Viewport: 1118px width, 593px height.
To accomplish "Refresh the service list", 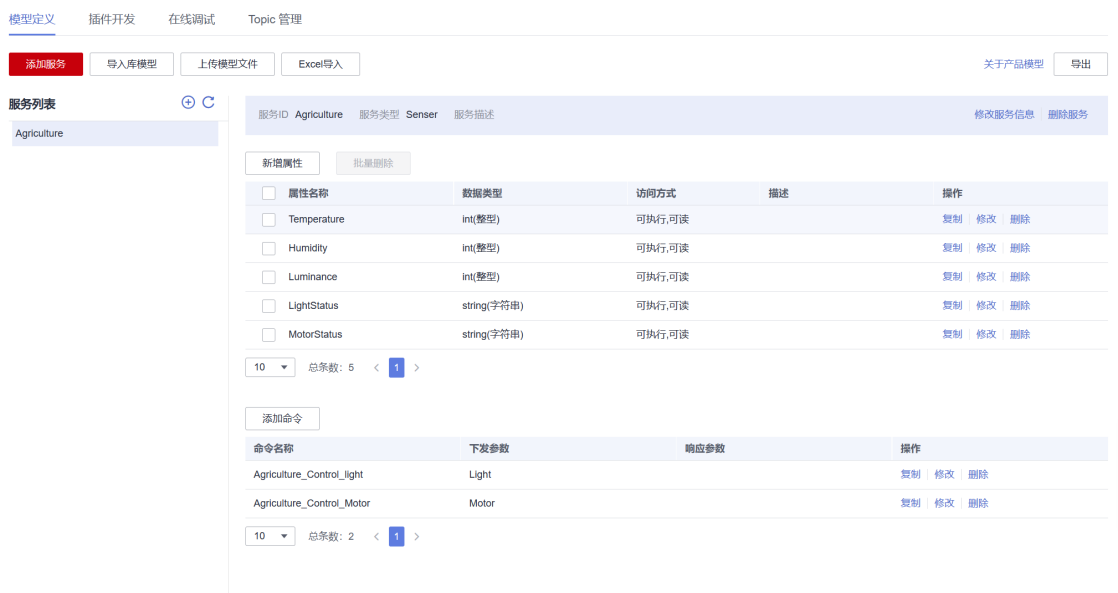I will pos(208,103).
